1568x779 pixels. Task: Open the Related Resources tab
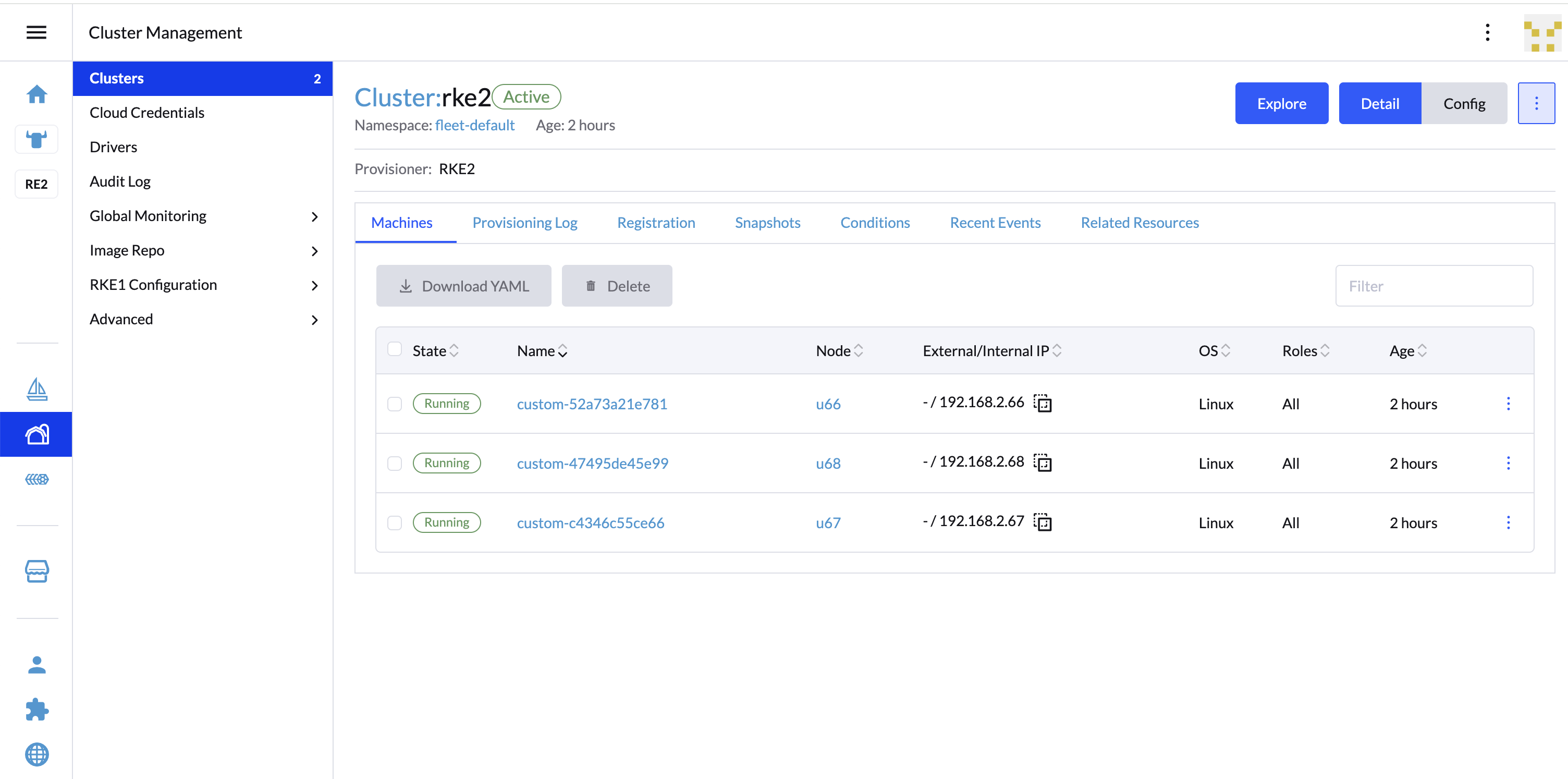point(1140,223)
